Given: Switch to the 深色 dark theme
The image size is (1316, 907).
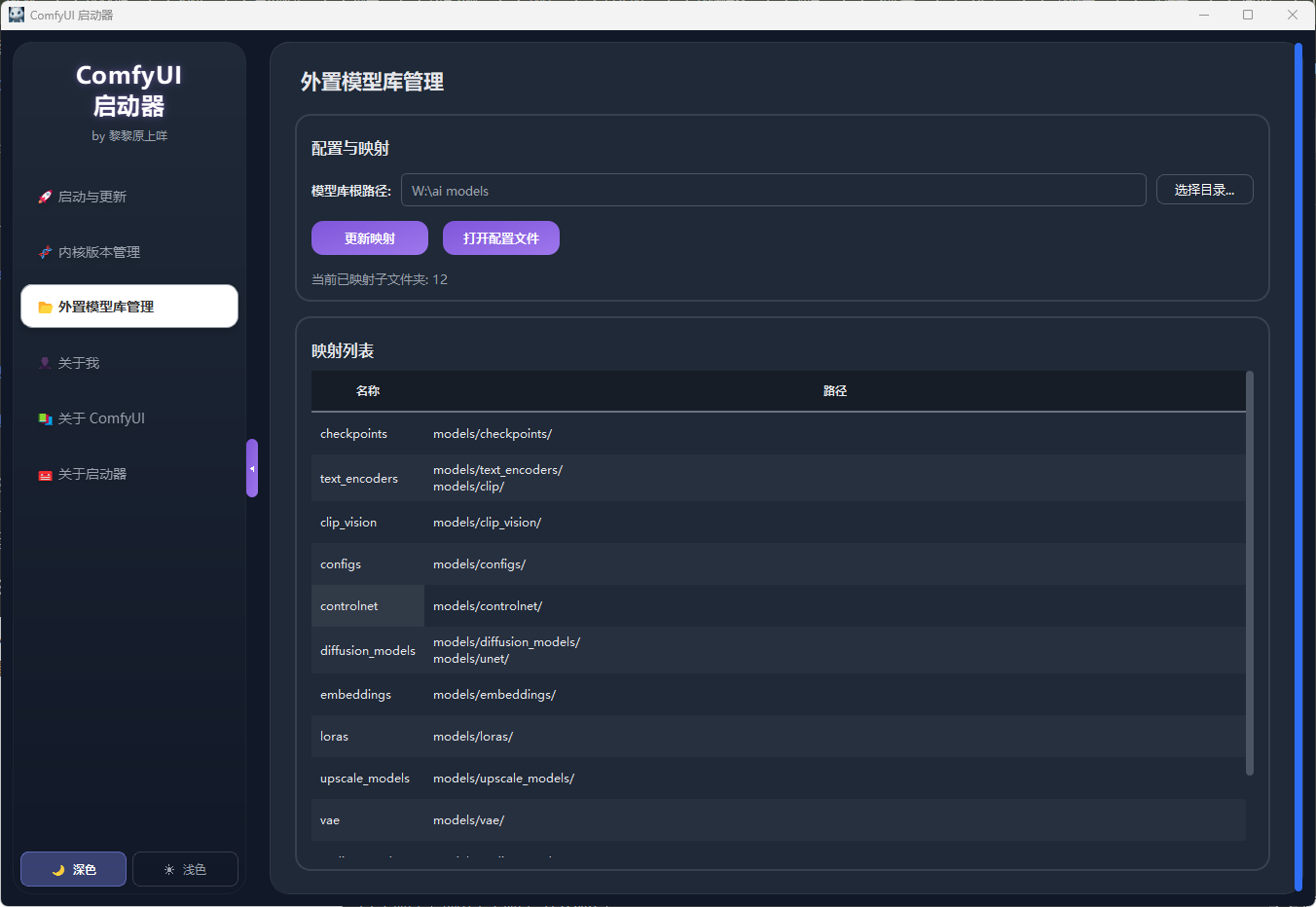Looking at the screenshot, I should click(73, 869).
